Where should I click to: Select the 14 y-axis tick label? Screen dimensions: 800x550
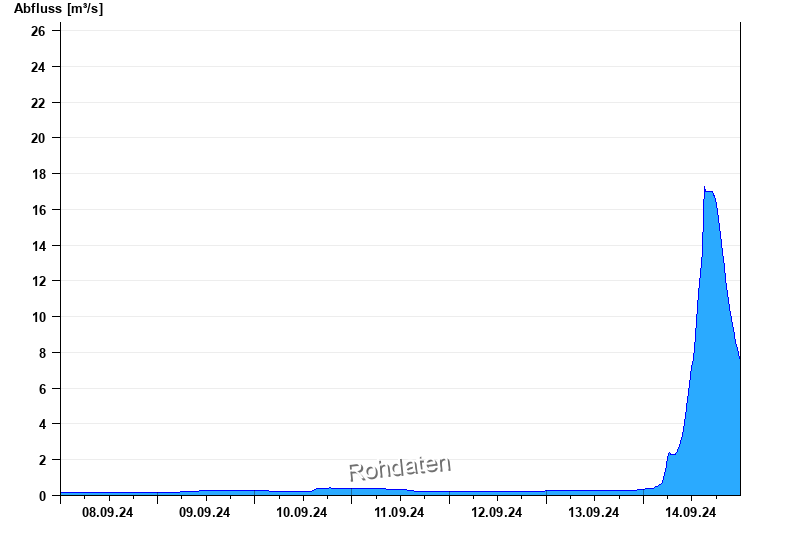pyautogui.click(x=39, y=246)
